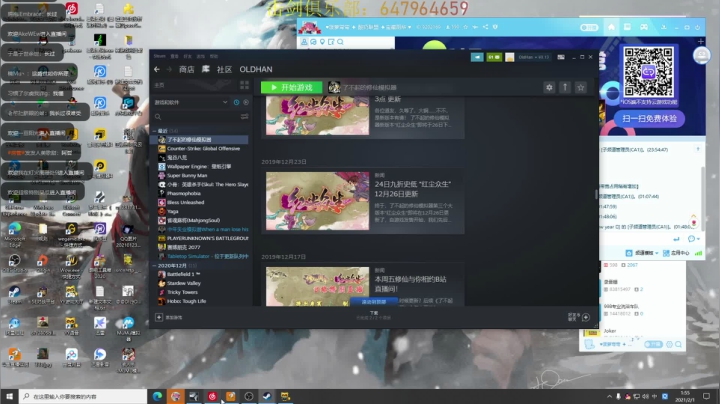Click the recent-activity clock filter icon
Image resolution: width=720 pixels, height=404 pixels.
pyautogui.click(x=236, y=102)
